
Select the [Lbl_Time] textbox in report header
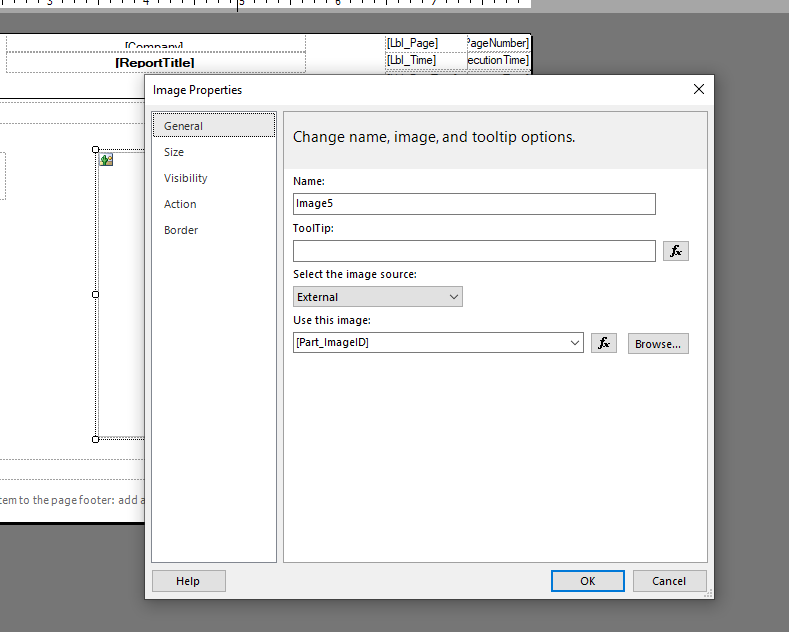[426, 60]
